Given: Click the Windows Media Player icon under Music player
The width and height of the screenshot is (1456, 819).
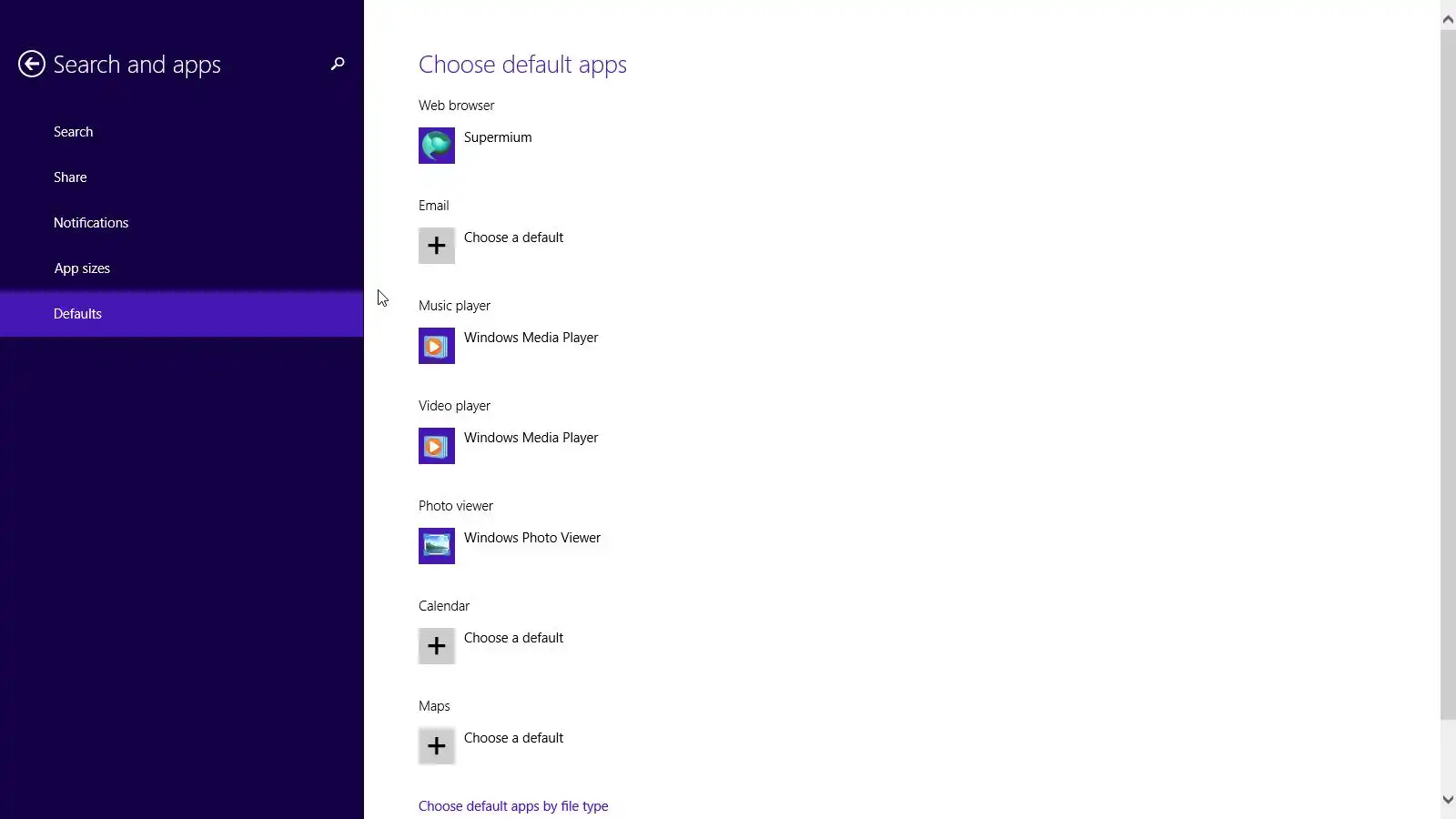Looking at the screenshot, I should pyautogui.click(x=437, y=346).
